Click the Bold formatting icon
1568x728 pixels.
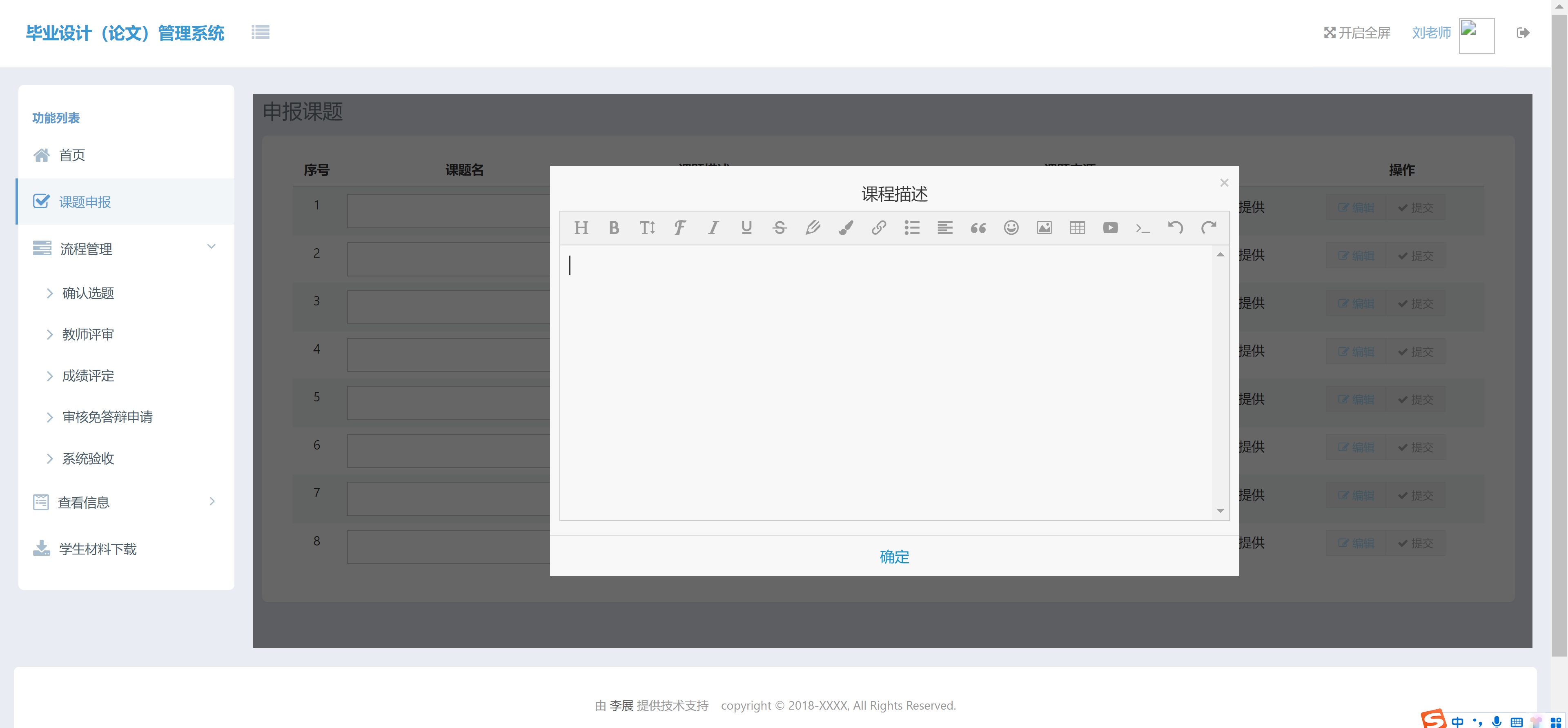614,228
